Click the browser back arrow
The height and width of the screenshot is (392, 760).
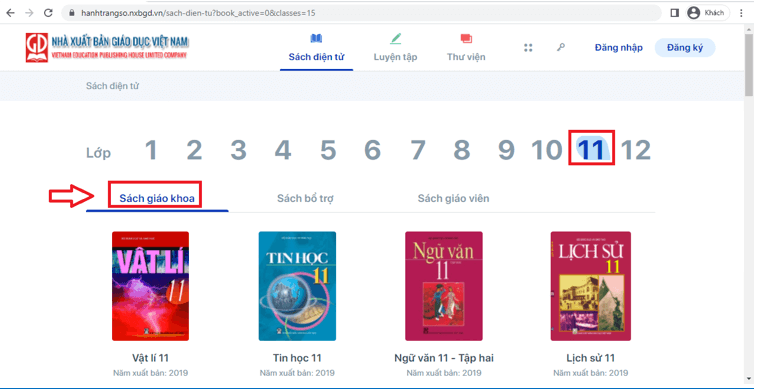click(10, 13)
